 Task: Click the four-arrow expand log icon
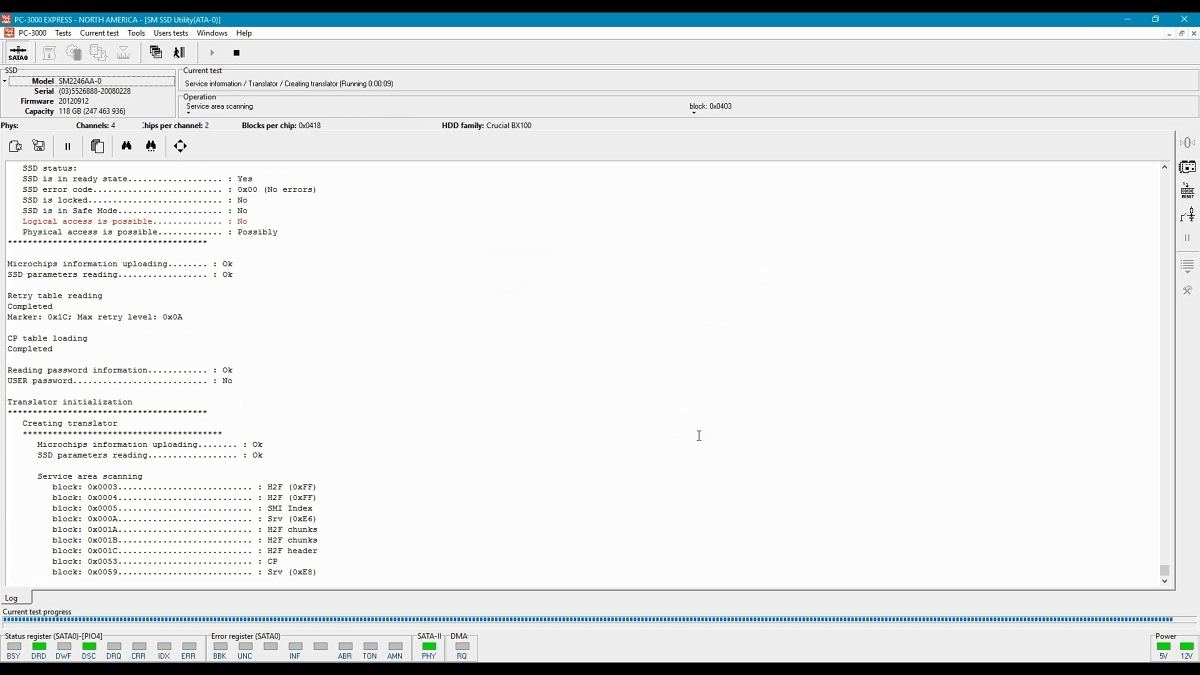180,146
